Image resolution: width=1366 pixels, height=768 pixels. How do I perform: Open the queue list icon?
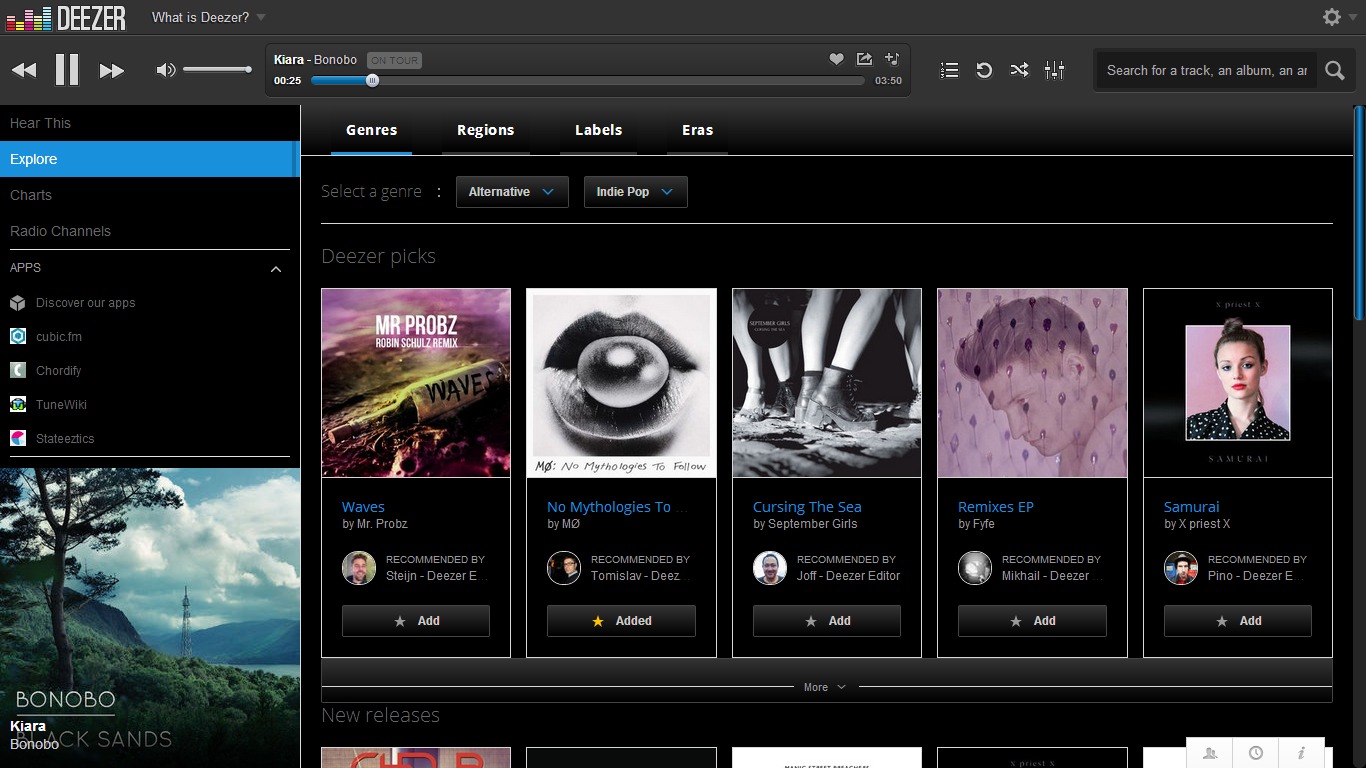(x=949, y=70)
